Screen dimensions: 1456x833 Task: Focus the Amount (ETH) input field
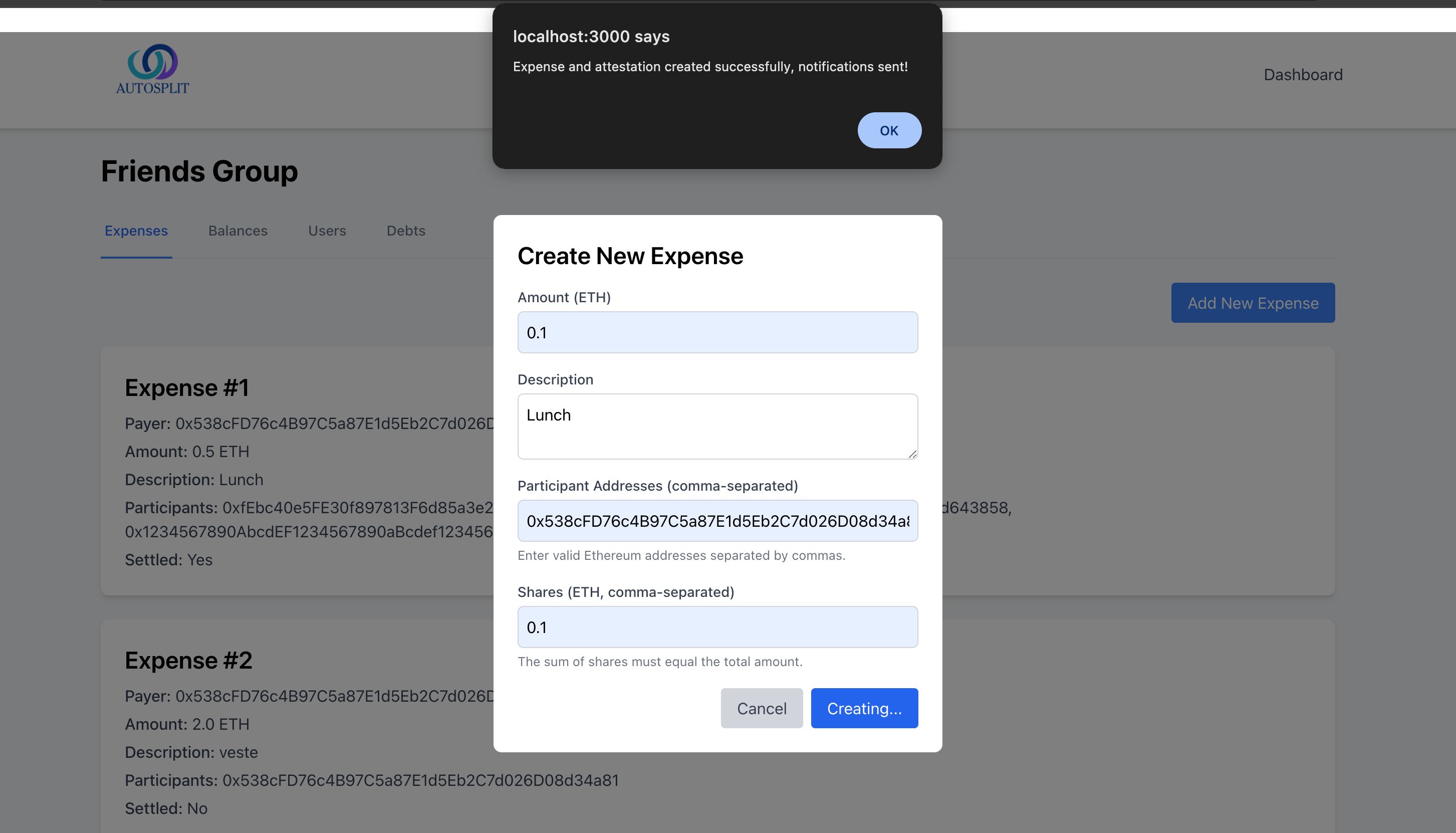[717, 332]
